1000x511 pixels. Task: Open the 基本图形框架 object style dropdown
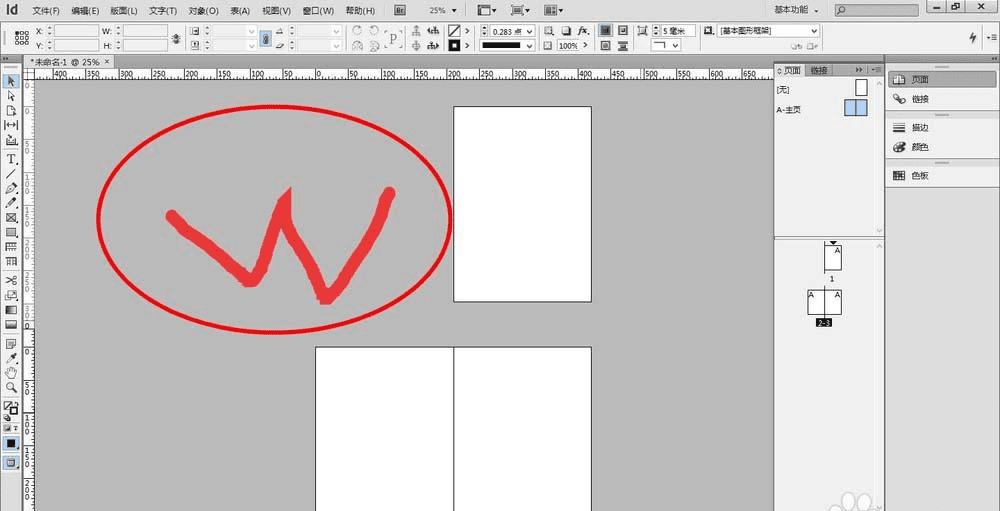pyautogui.click(x=768, y=31)
